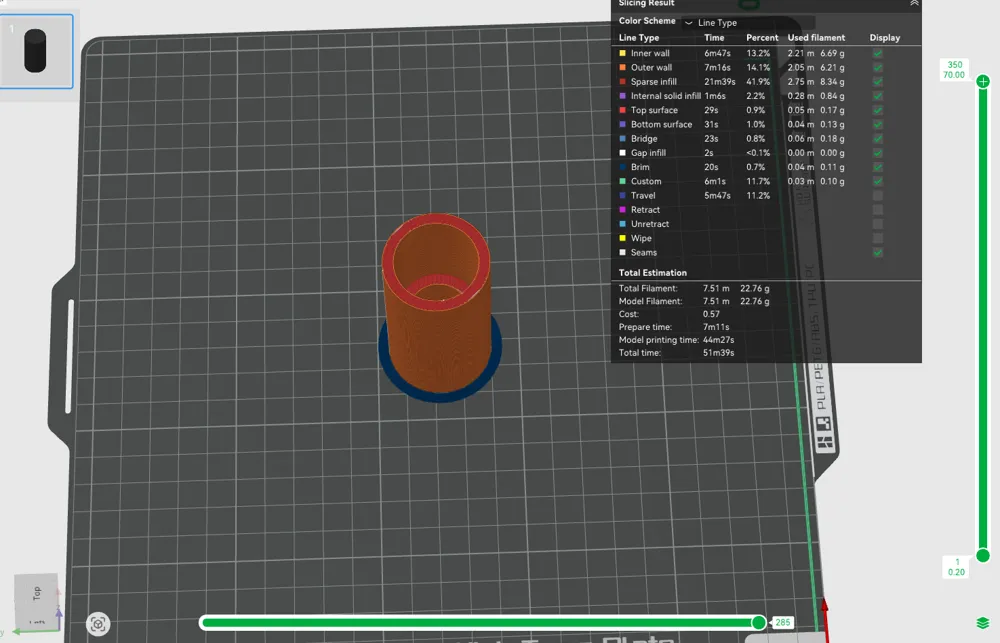Viewport: 1000px width, 643px height.
Task: Click the horizontal move slider handle at 285
Action: [x=758, y=623]
